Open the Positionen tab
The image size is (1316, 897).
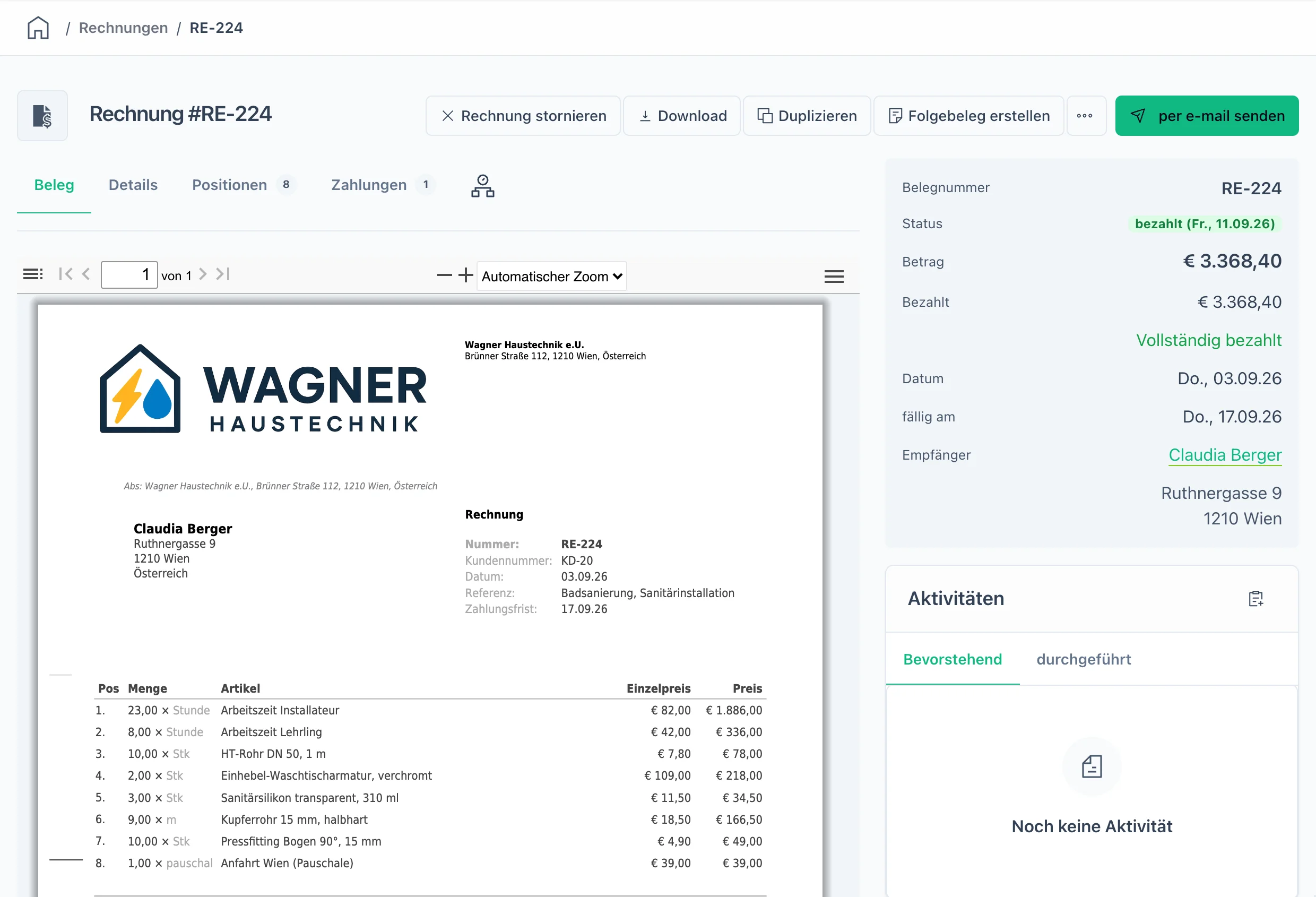coord(244,185)
